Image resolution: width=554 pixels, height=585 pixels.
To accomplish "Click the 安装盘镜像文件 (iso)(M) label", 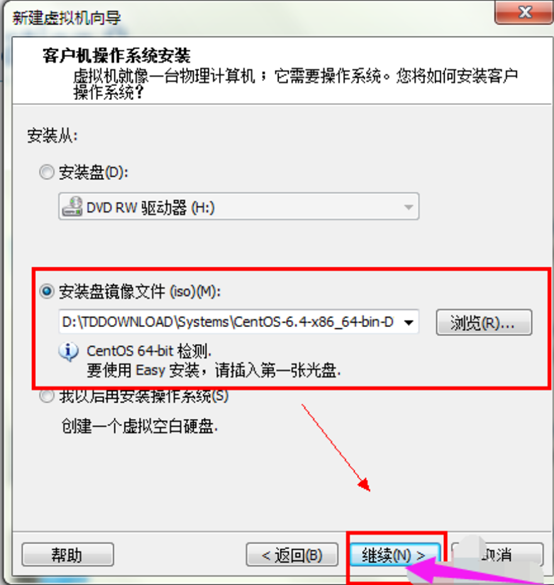I will tap(140, 291).
